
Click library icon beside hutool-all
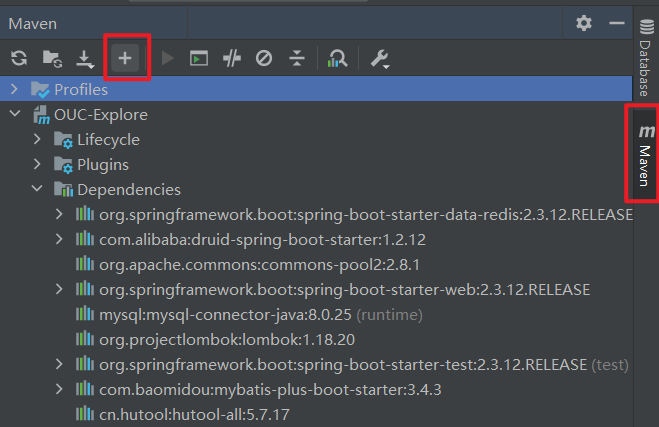85,414
